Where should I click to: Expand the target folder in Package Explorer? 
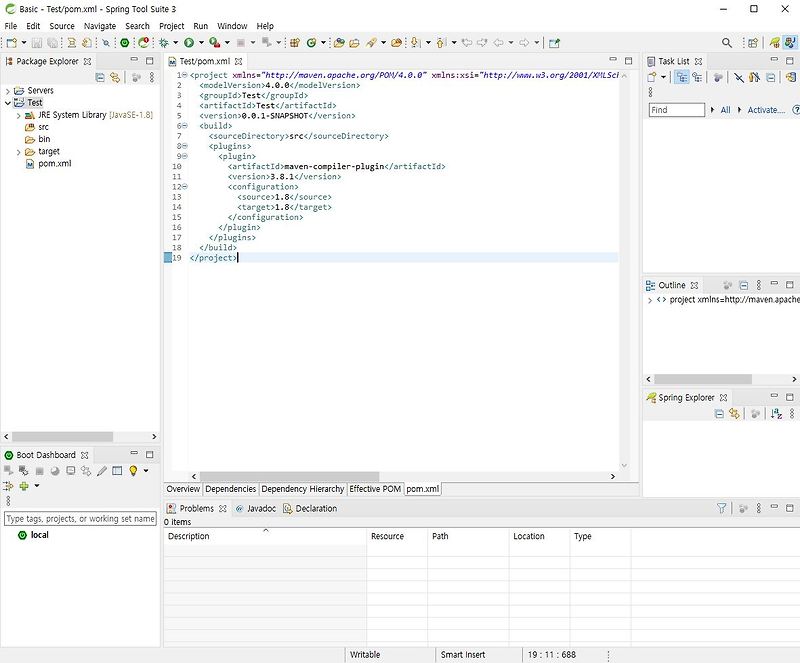[19, 151]
